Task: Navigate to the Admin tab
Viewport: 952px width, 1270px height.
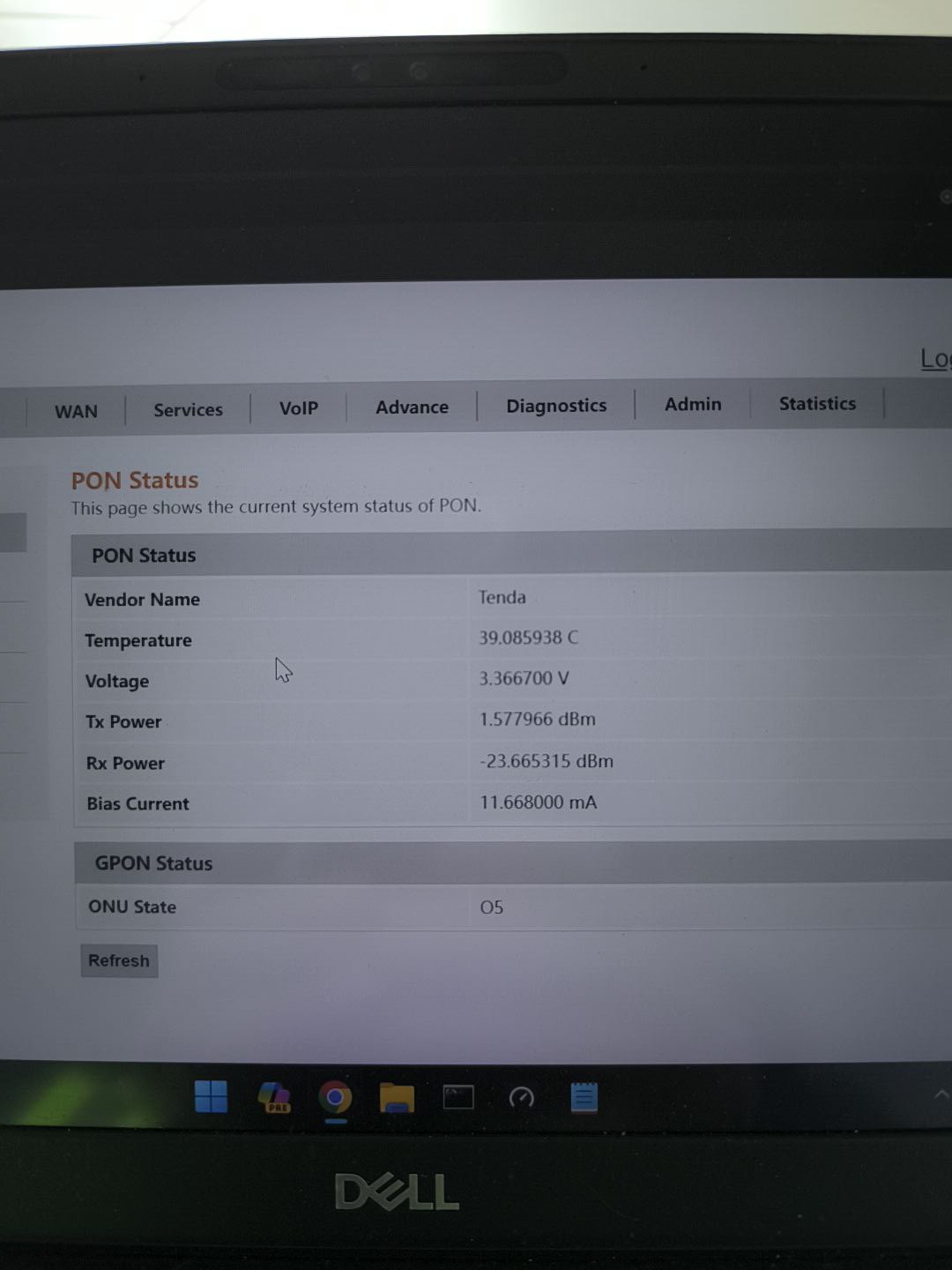Action: [693, 404]
